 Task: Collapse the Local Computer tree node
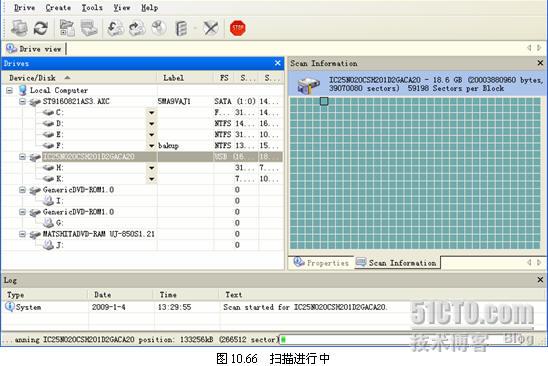coord(9,91)
